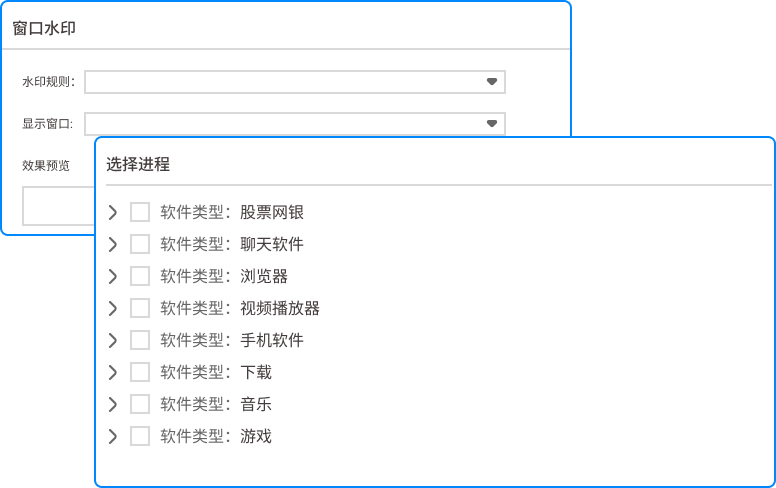Tick the 下载 checkbox
The image size is (776, 488).
click(140, 372)
